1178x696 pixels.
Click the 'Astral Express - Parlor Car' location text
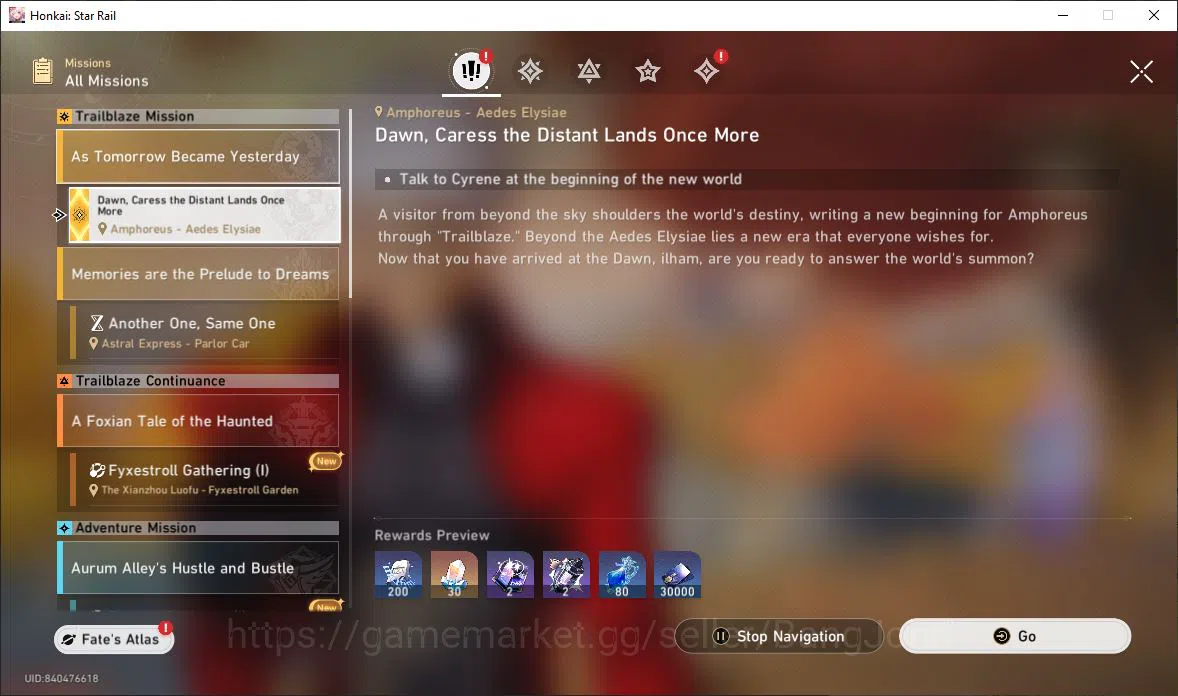(x=175, y=343)
